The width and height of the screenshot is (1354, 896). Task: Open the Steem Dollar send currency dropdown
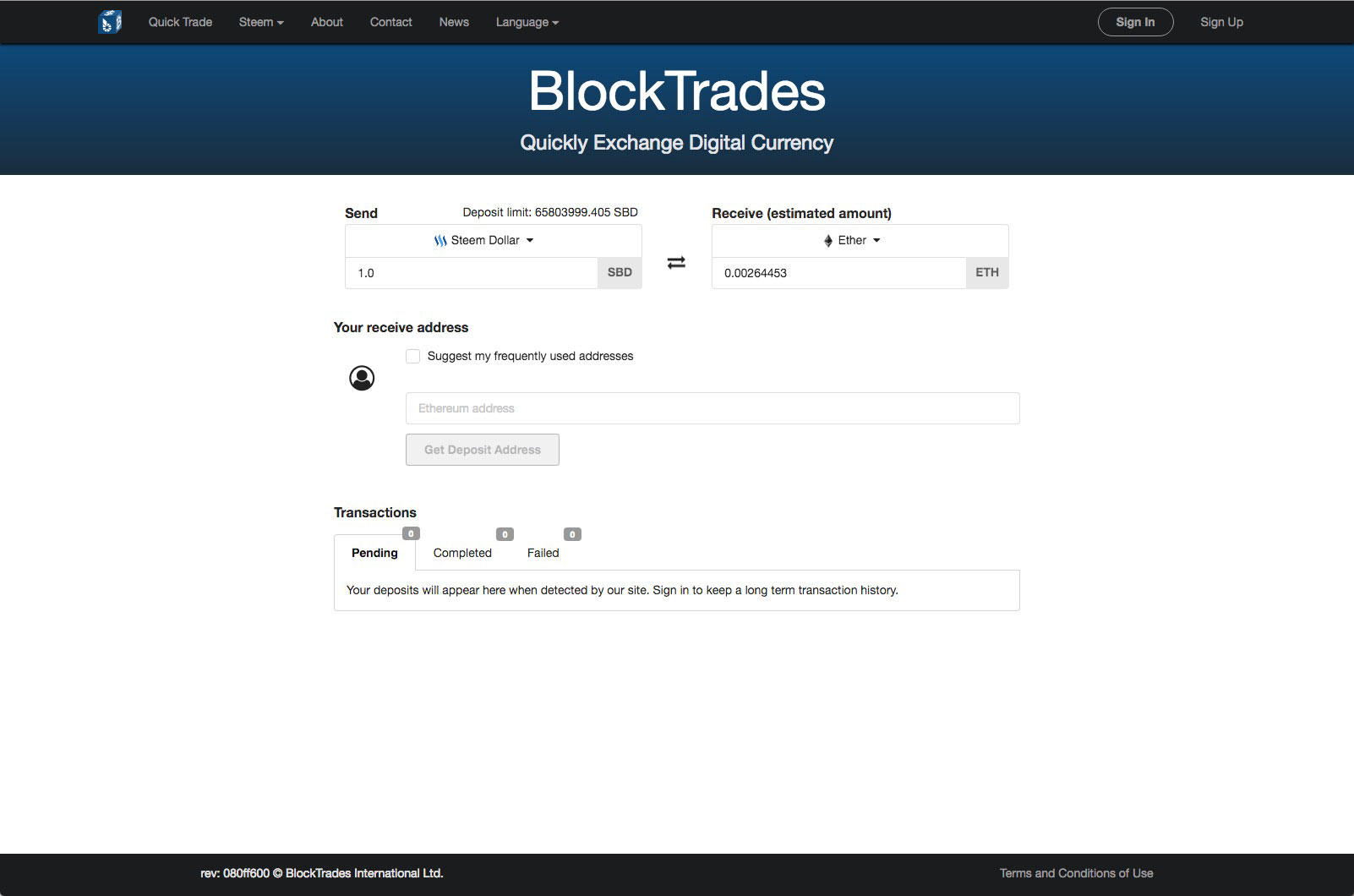pos(494,241)
